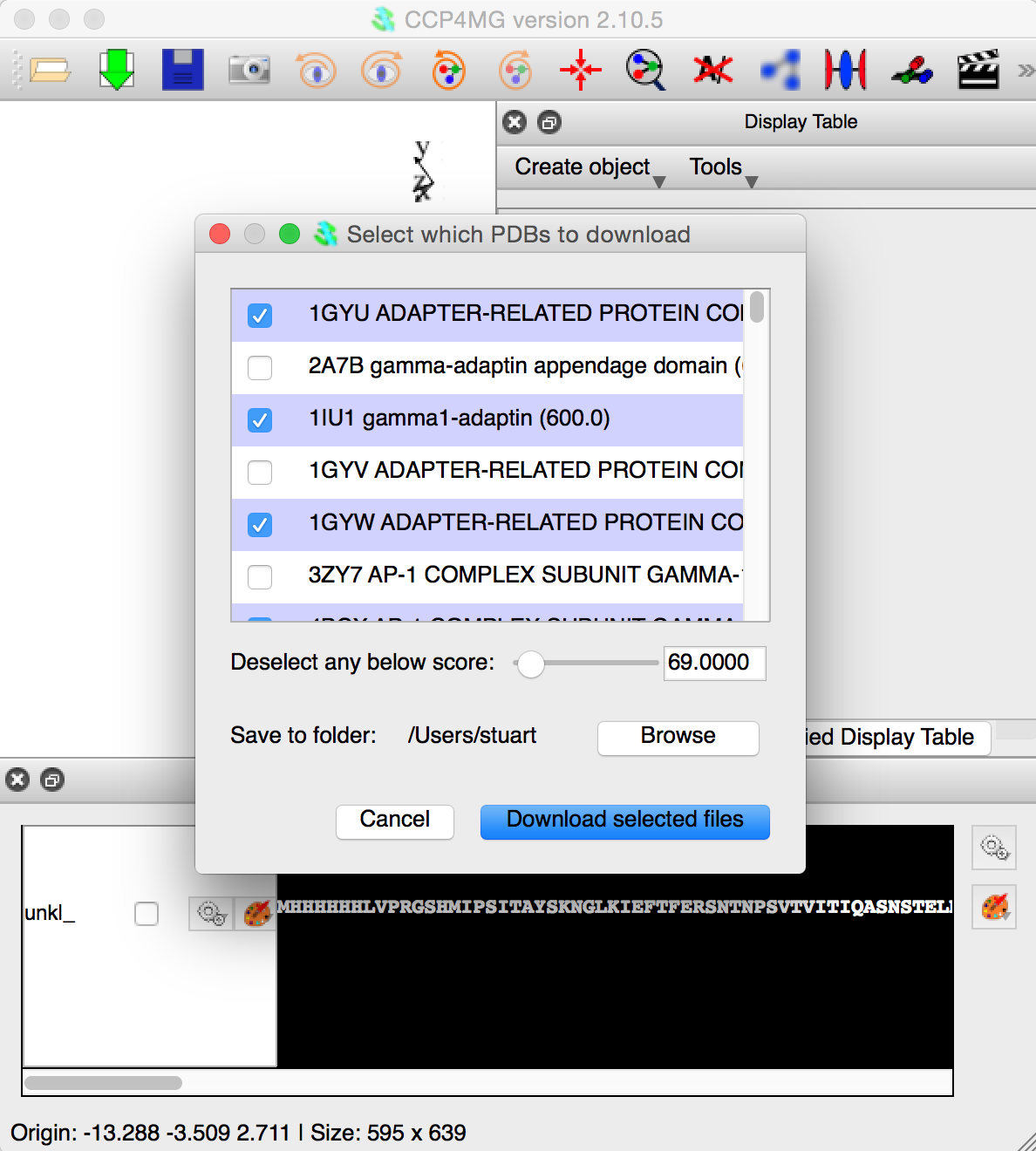Screen dimensions: 1036x1151
Task: Click Browse to choose save folder
Action: (x=678, y=737)
